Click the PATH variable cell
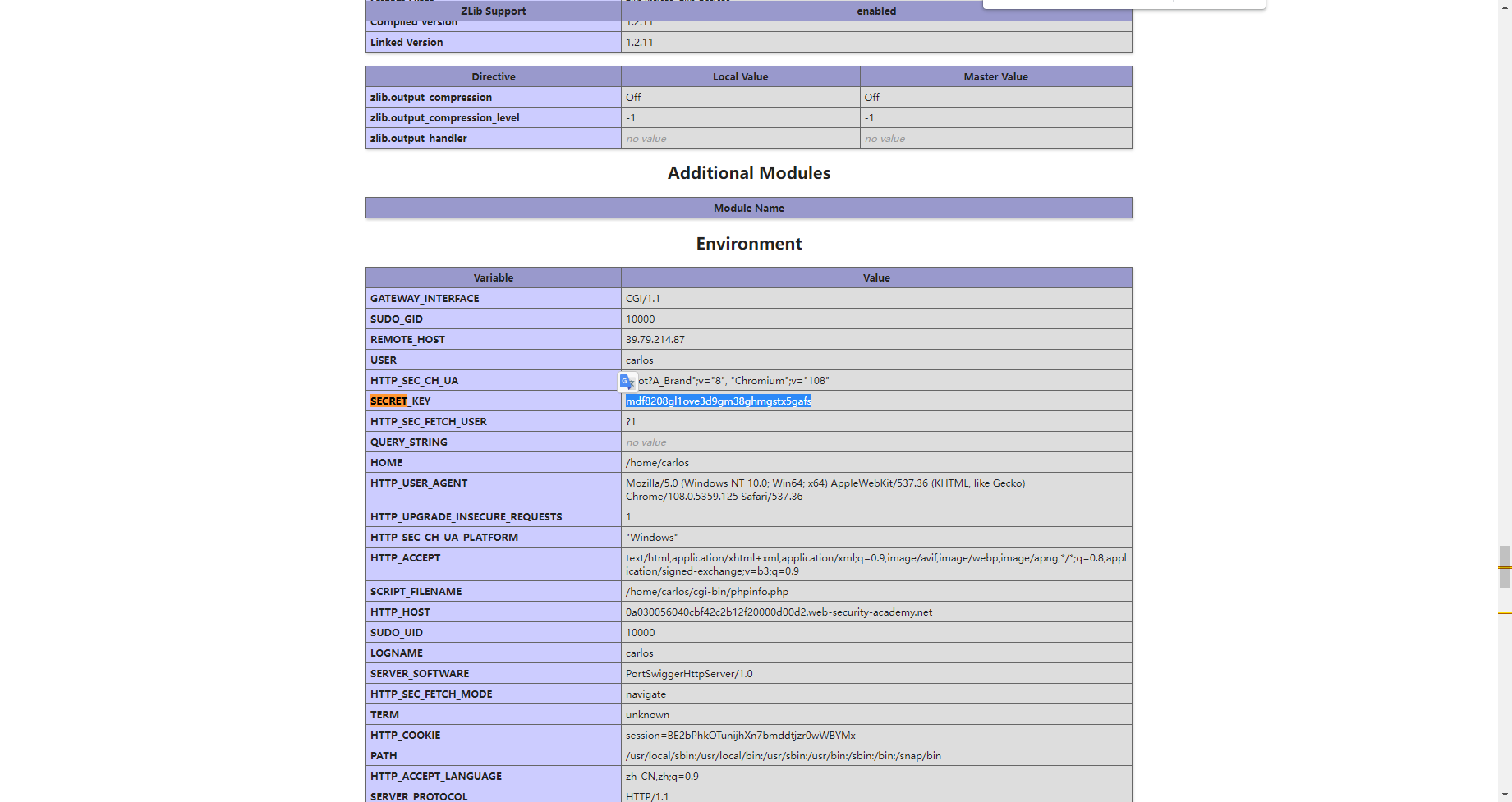The width and height of the screenshot is (1512, 802). [x=494, y=756]
